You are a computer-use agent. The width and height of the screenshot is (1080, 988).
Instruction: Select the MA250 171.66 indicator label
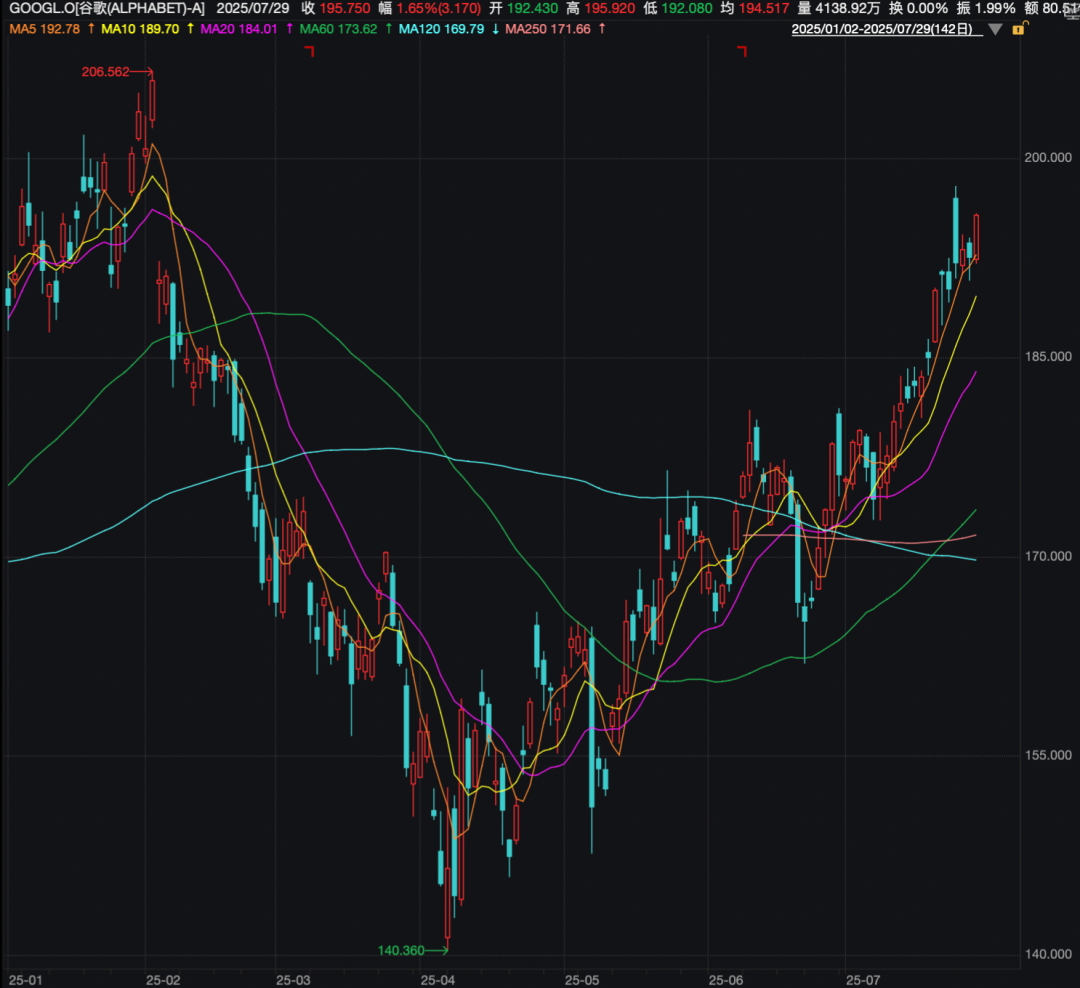(548, 29)
